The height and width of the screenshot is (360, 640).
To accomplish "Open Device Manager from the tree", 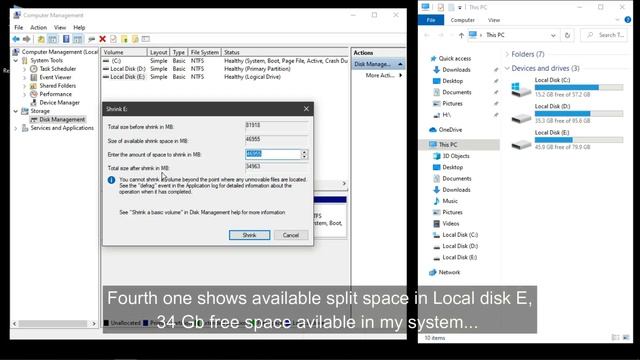I will [60, 103].
